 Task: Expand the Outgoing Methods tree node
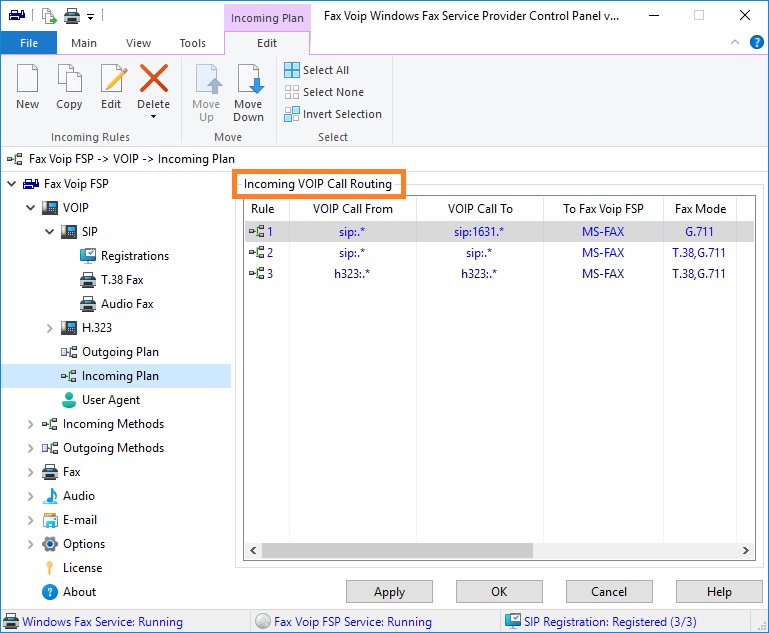point(30,448)
